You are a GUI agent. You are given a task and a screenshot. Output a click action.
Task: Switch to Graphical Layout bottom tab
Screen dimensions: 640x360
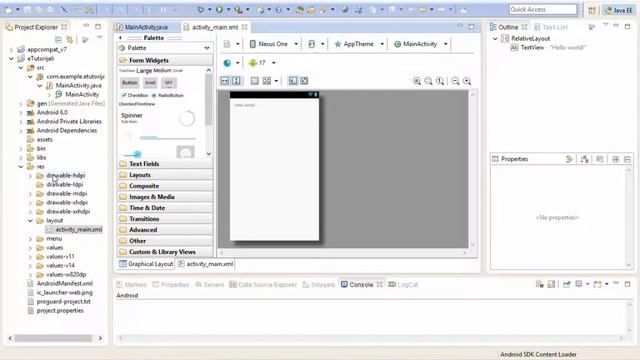click(x=146, y=264)
